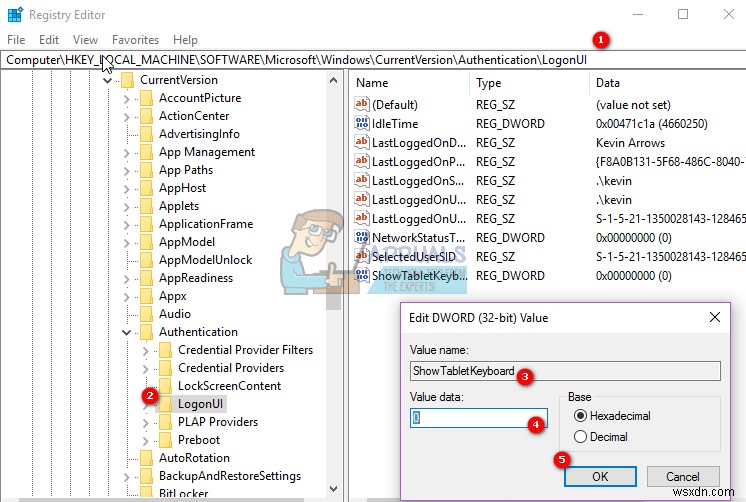Click the AdvertisingInfo folder icon

pos(146,134)
